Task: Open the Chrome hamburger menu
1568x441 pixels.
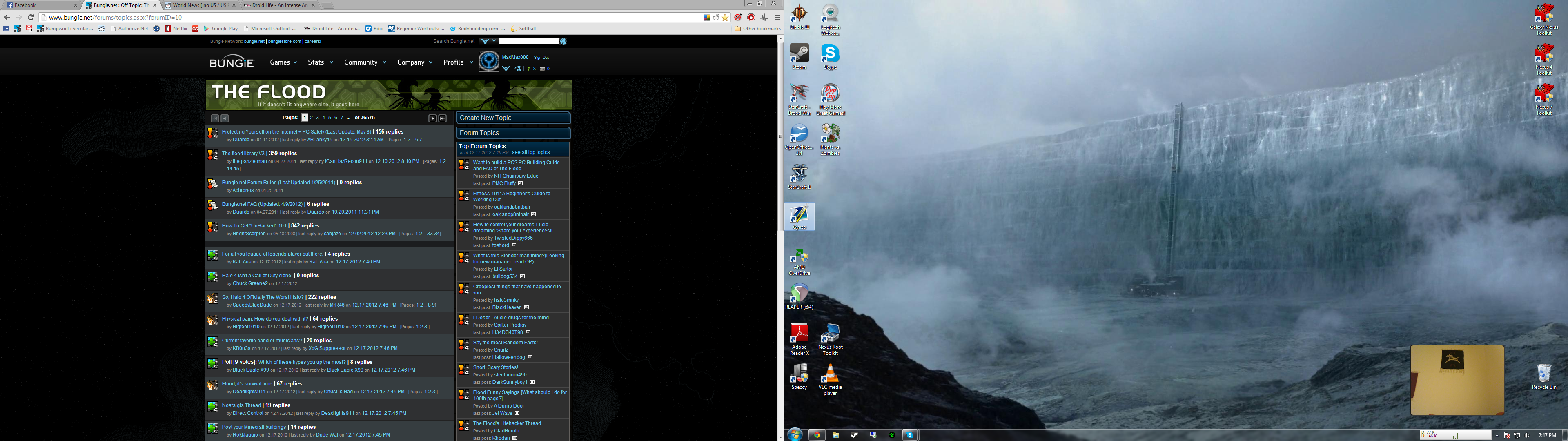Action: click(777, 18)
